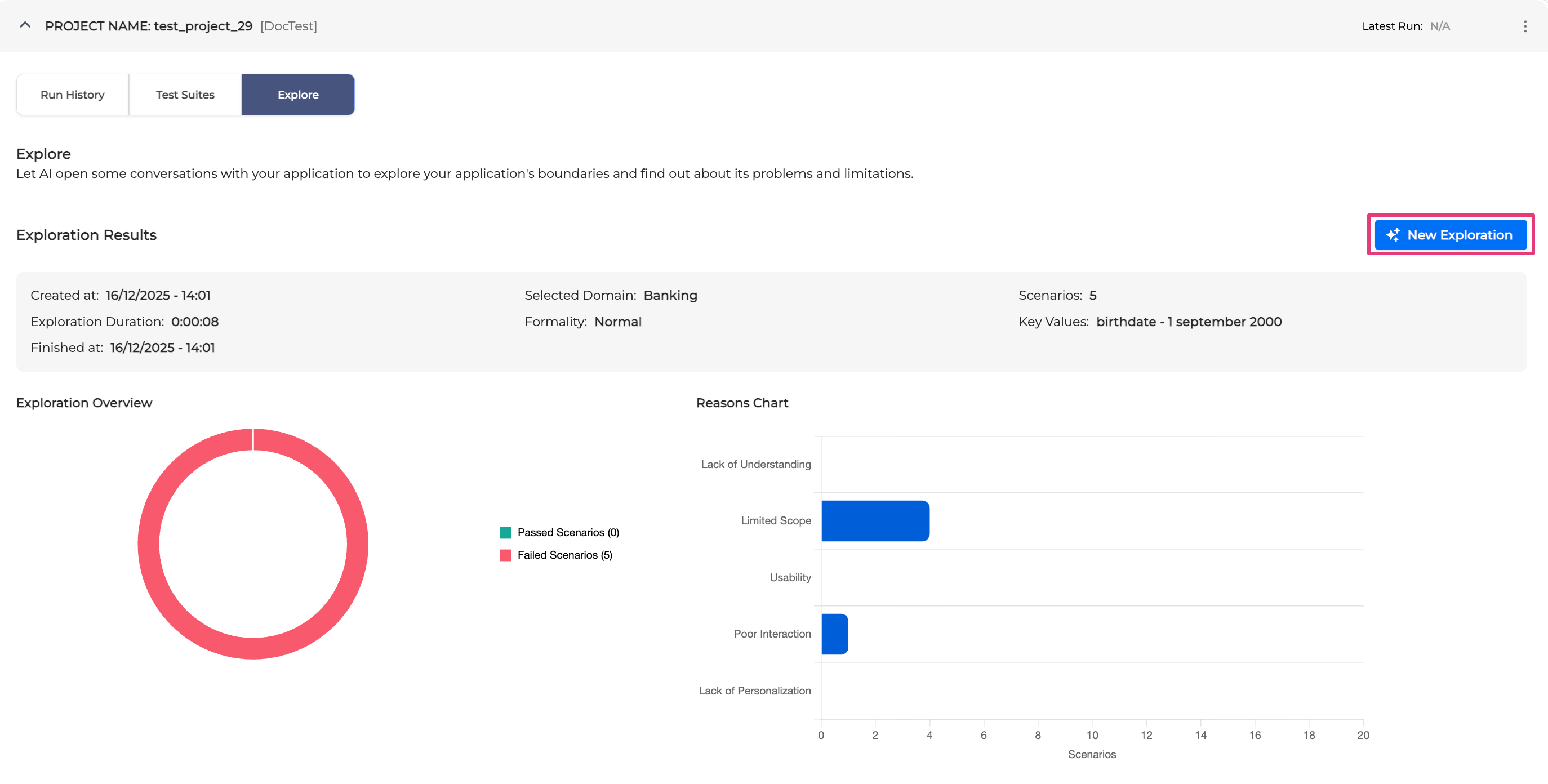The height and width of the screenshot is (784, 1548).
Task: Click the Limited Scope blue bar
Action: pyautogui.click(x=875, y=520)
